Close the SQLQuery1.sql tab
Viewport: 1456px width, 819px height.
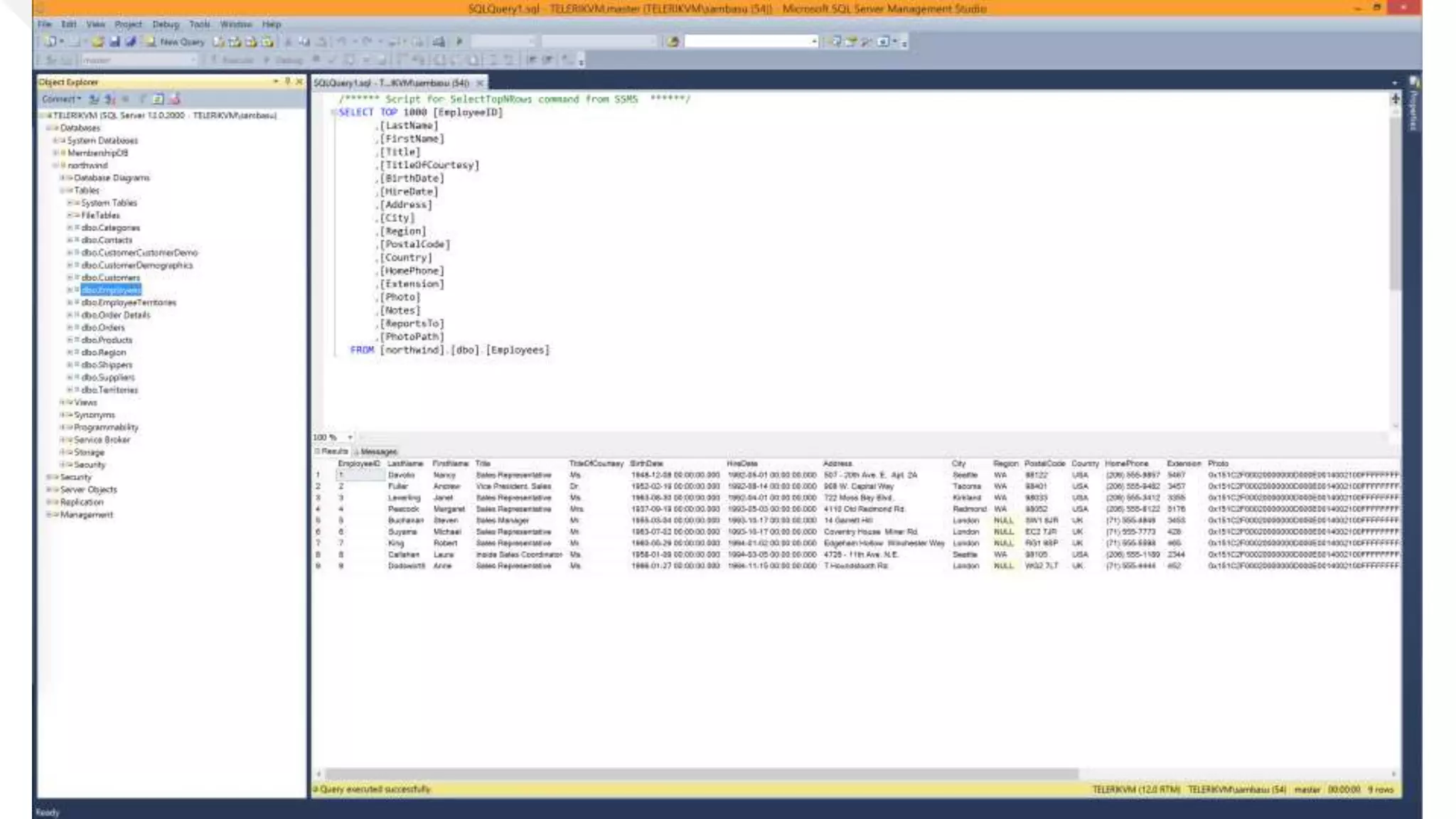[480, 83]
